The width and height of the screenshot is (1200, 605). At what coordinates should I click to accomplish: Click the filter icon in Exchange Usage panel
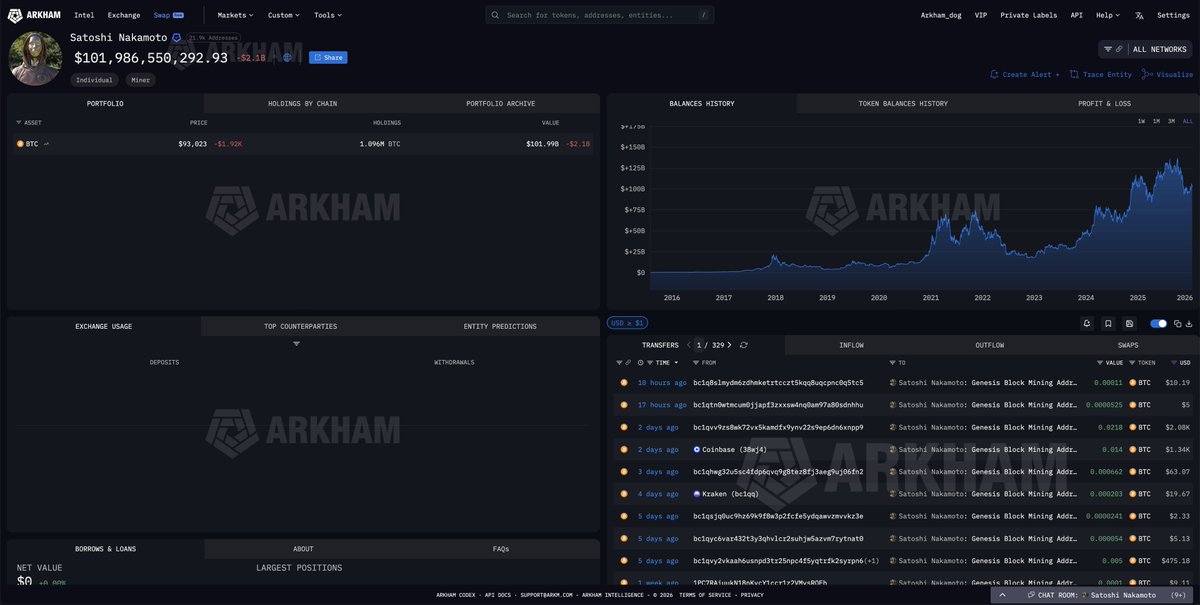297,344
